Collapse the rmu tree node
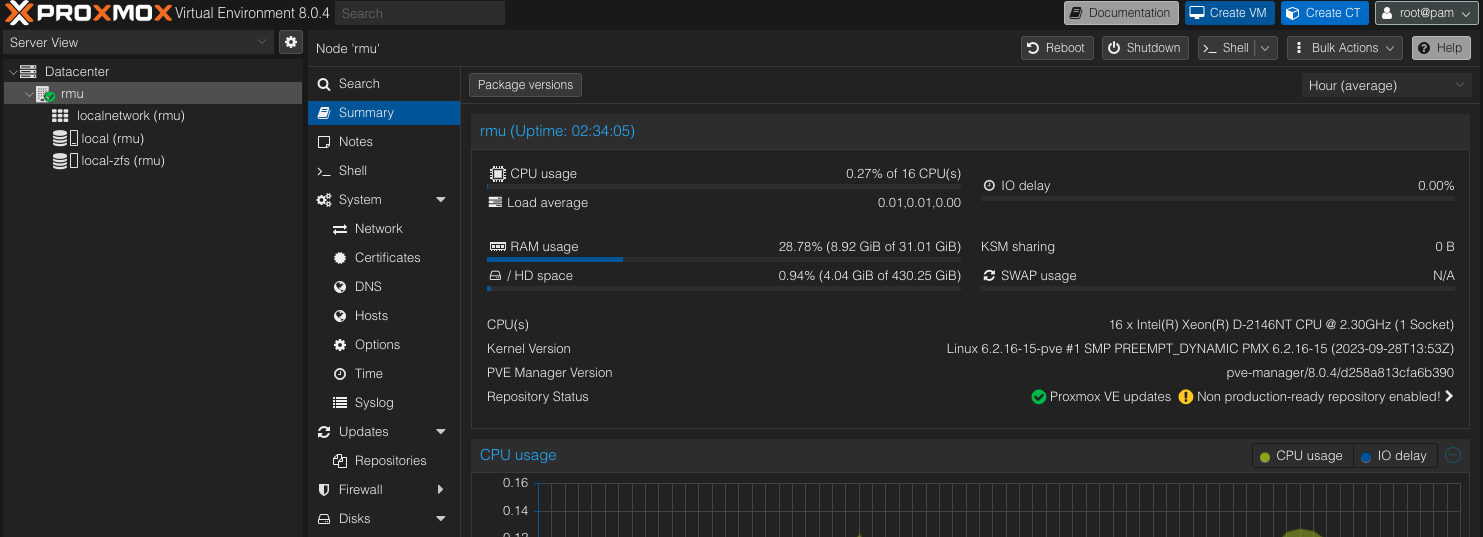This screenshot has height=537, width=1483. 29,94
